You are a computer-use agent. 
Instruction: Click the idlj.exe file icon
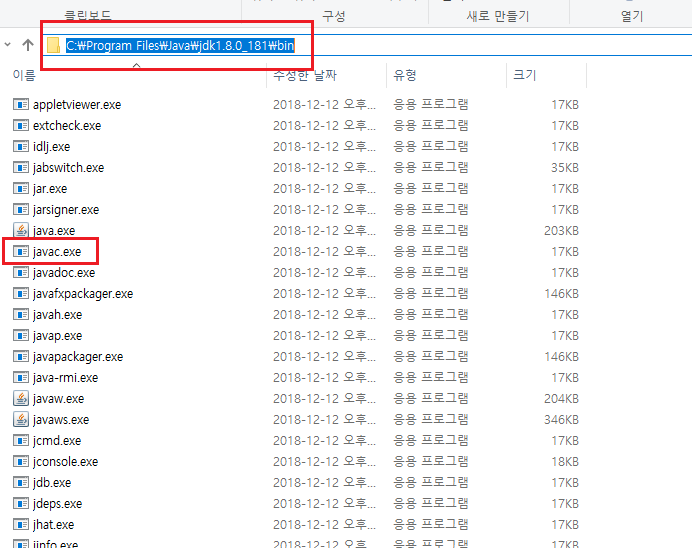pyautogui.click(x=21, y=146)
